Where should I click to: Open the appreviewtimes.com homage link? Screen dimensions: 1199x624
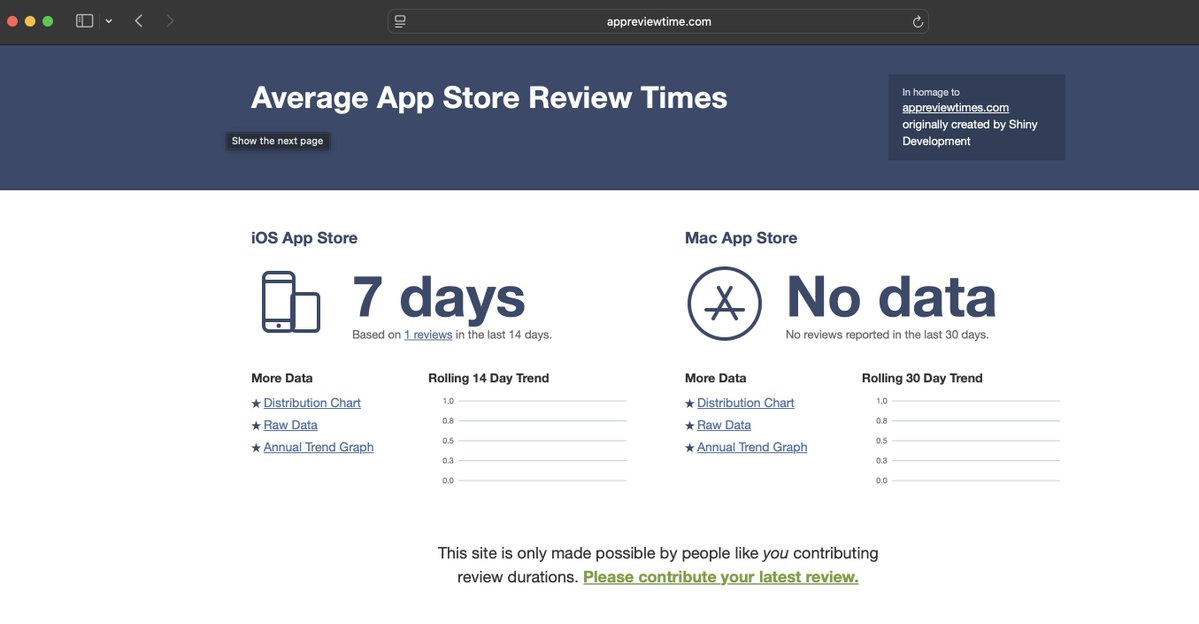click(955, 108)
